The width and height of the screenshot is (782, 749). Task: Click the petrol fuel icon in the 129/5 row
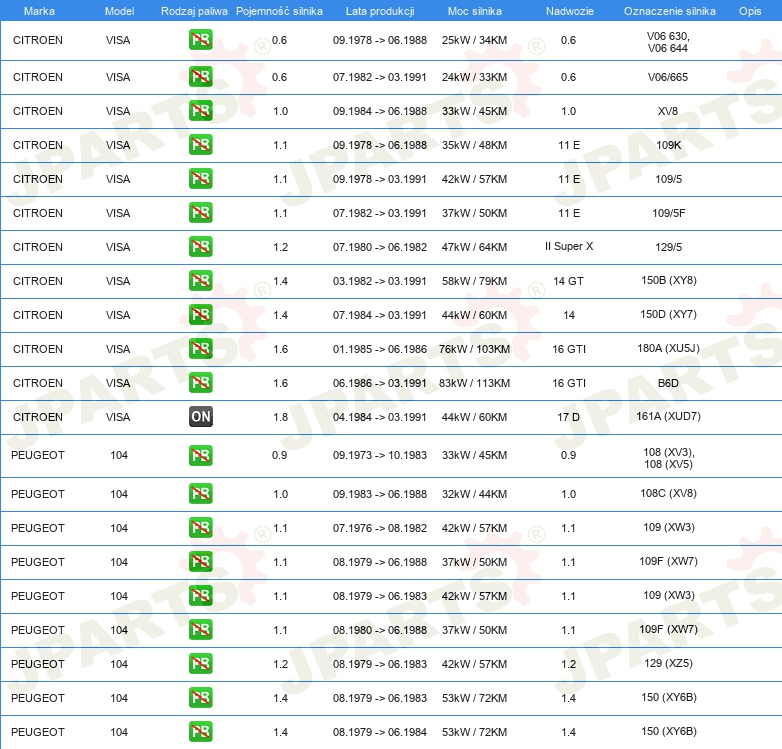point(200,247)
